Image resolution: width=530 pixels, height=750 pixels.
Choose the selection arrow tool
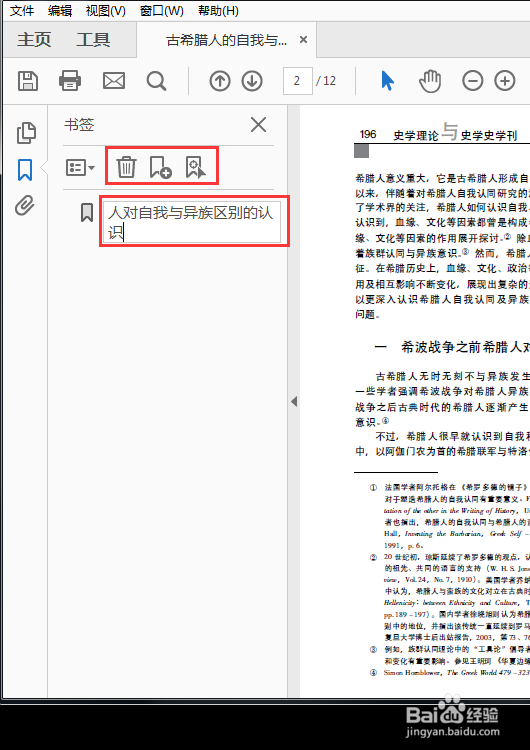pos(387,81)
